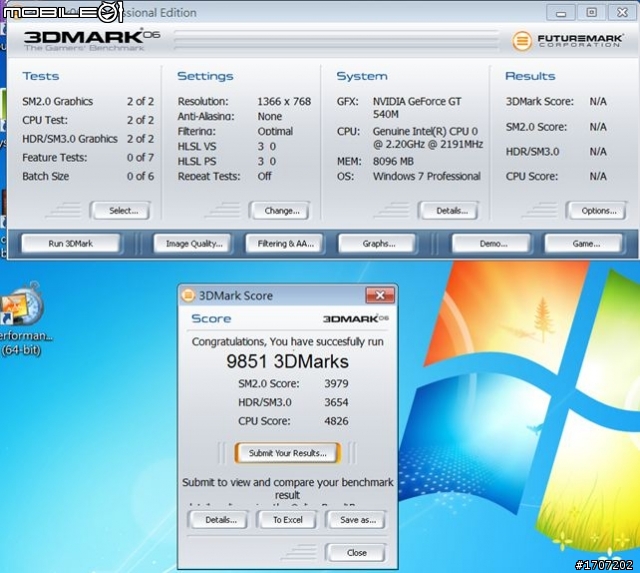Click Select... under Tests
Screen dimensions: 640x573
(120, 211)
